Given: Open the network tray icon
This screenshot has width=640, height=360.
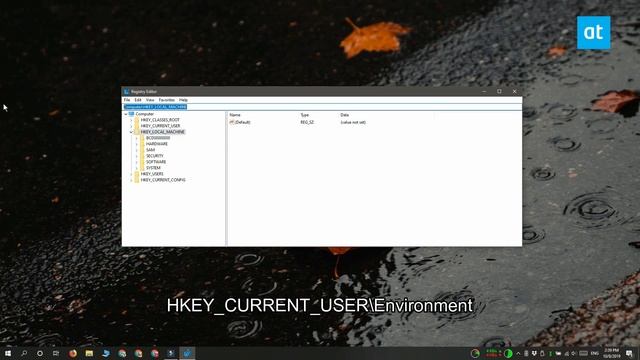Looking at the screenshot, I should pyautogui.click(x=566, y=353).
